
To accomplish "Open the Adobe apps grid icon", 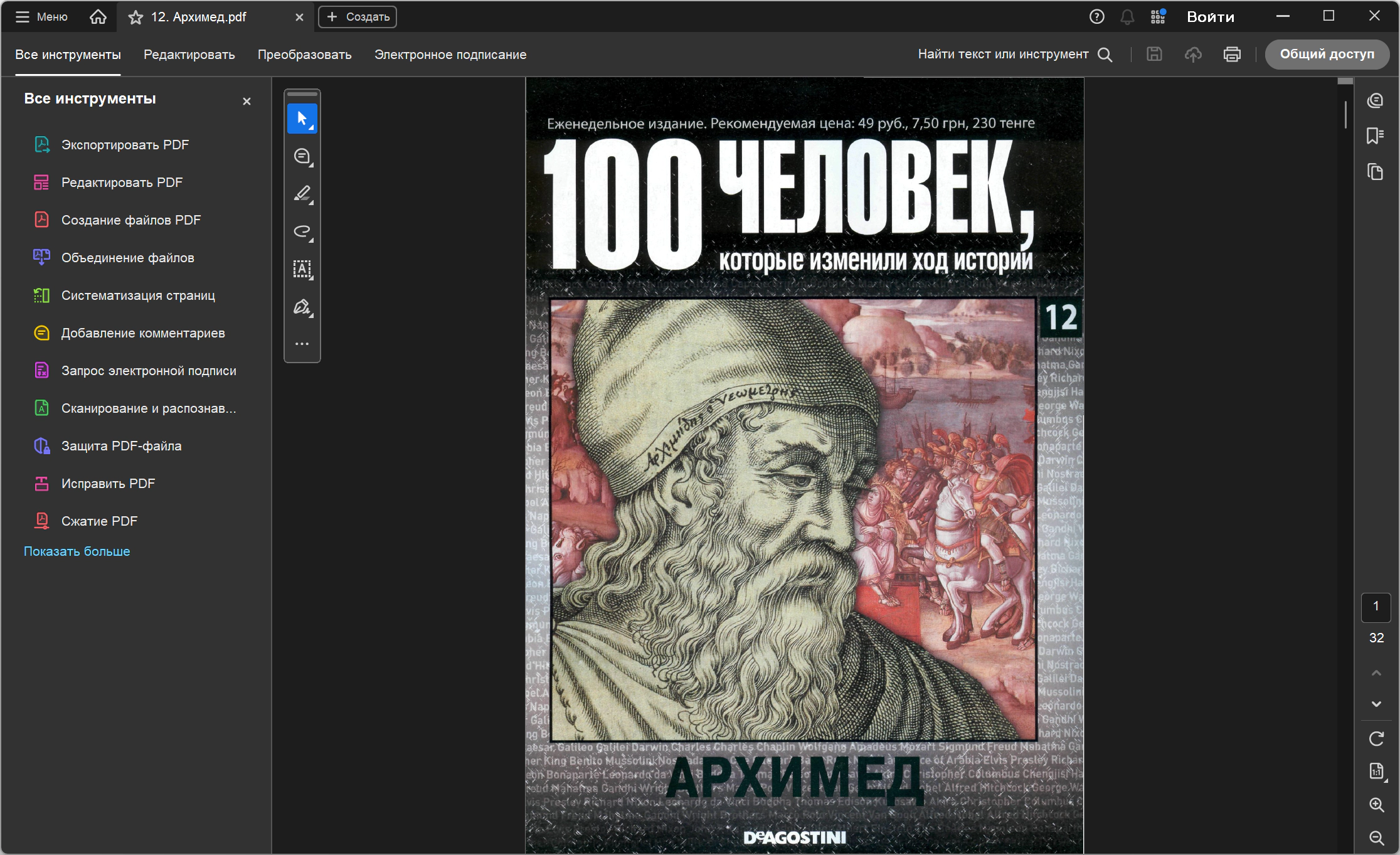I will coord(1158,17).
